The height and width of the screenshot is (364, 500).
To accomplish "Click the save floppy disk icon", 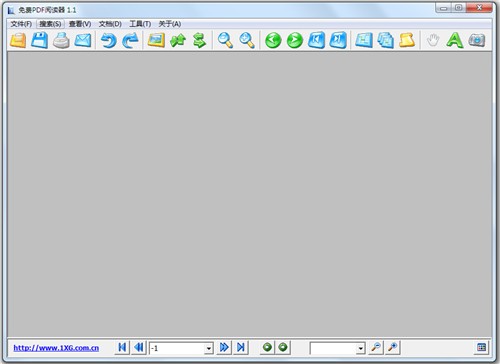I will (x=40, y=40).
